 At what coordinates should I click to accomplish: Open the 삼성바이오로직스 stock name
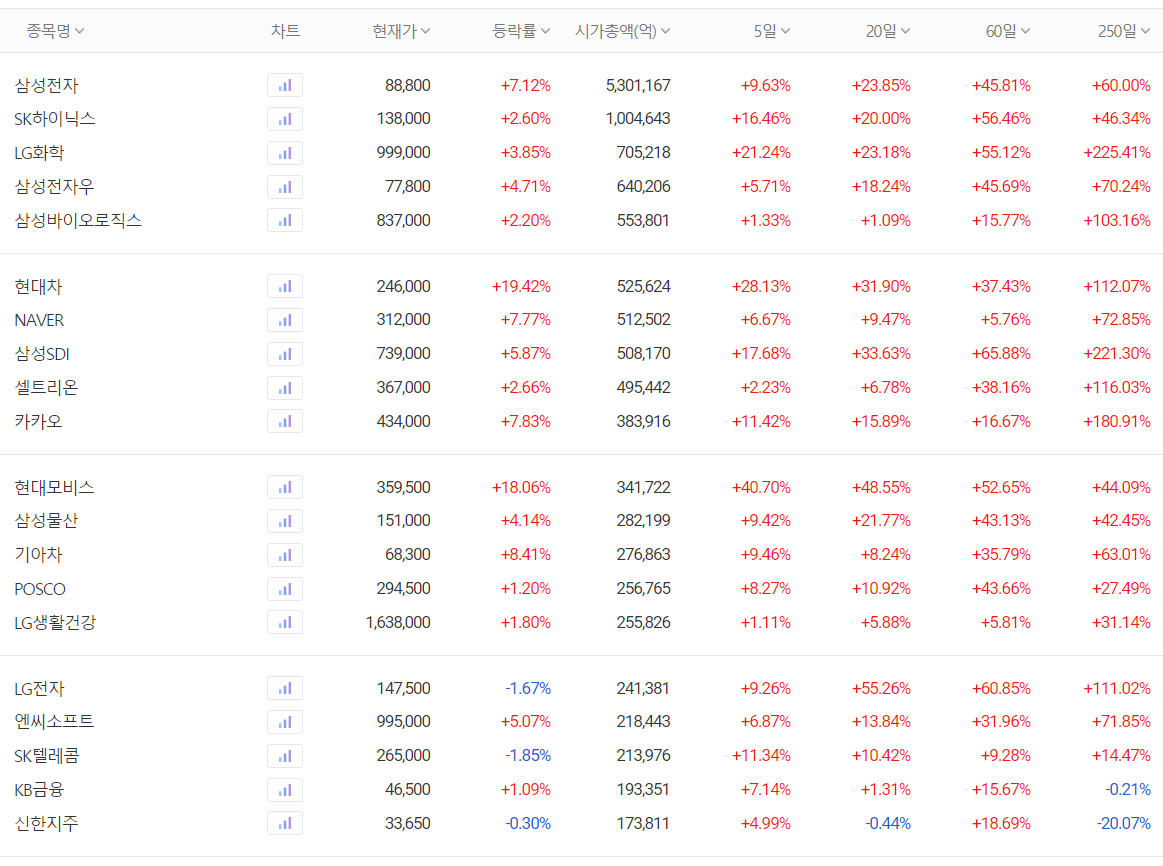point(78,220)
